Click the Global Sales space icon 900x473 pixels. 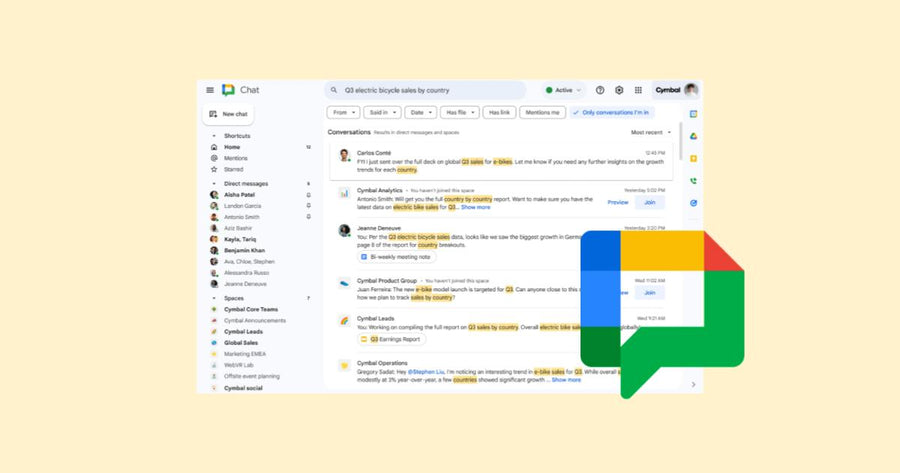pos(214,343)
